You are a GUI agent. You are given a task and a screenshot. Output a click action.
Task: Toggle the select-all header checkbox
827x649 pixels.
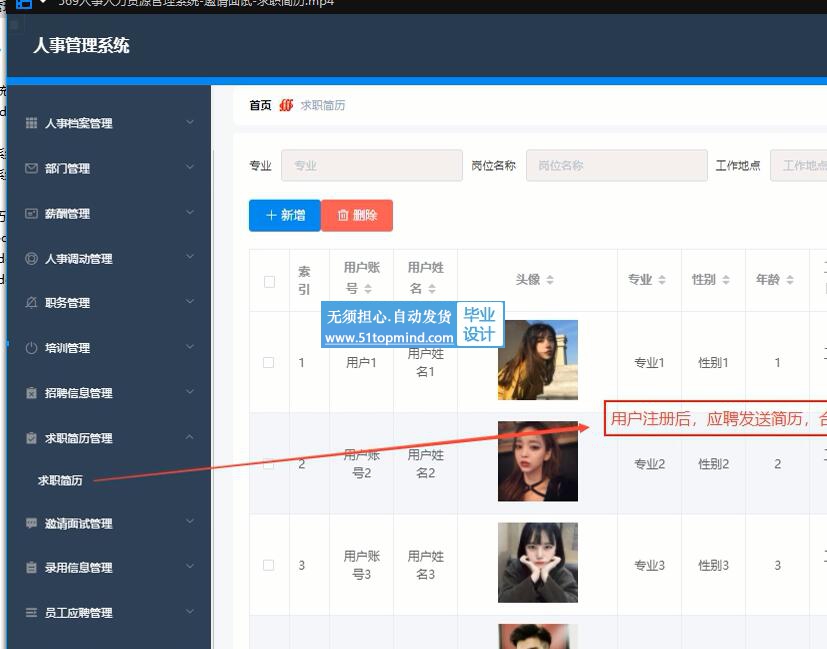coord(269,282)
